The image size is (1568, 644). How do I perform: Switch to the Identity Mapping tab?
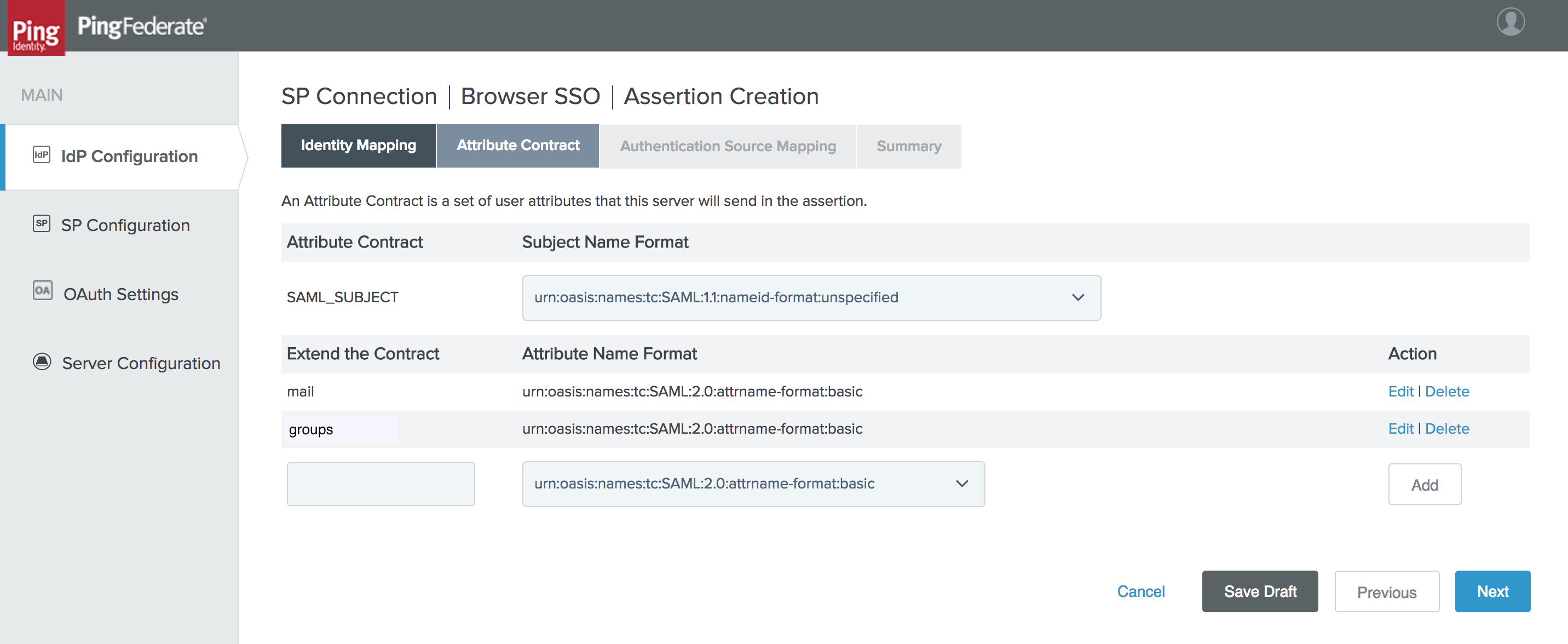pos(358,146)
